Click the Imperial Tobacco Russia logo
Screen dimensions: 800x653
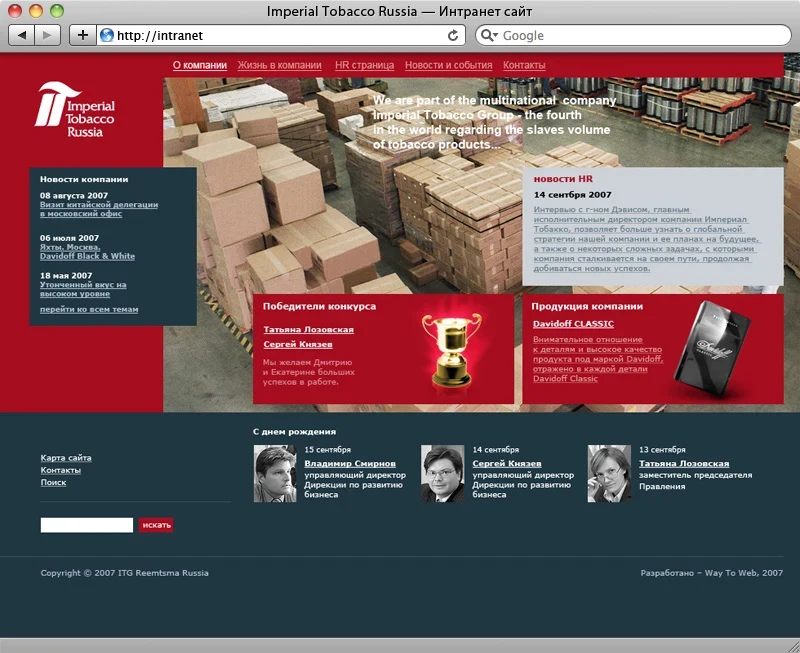(76, 110)
